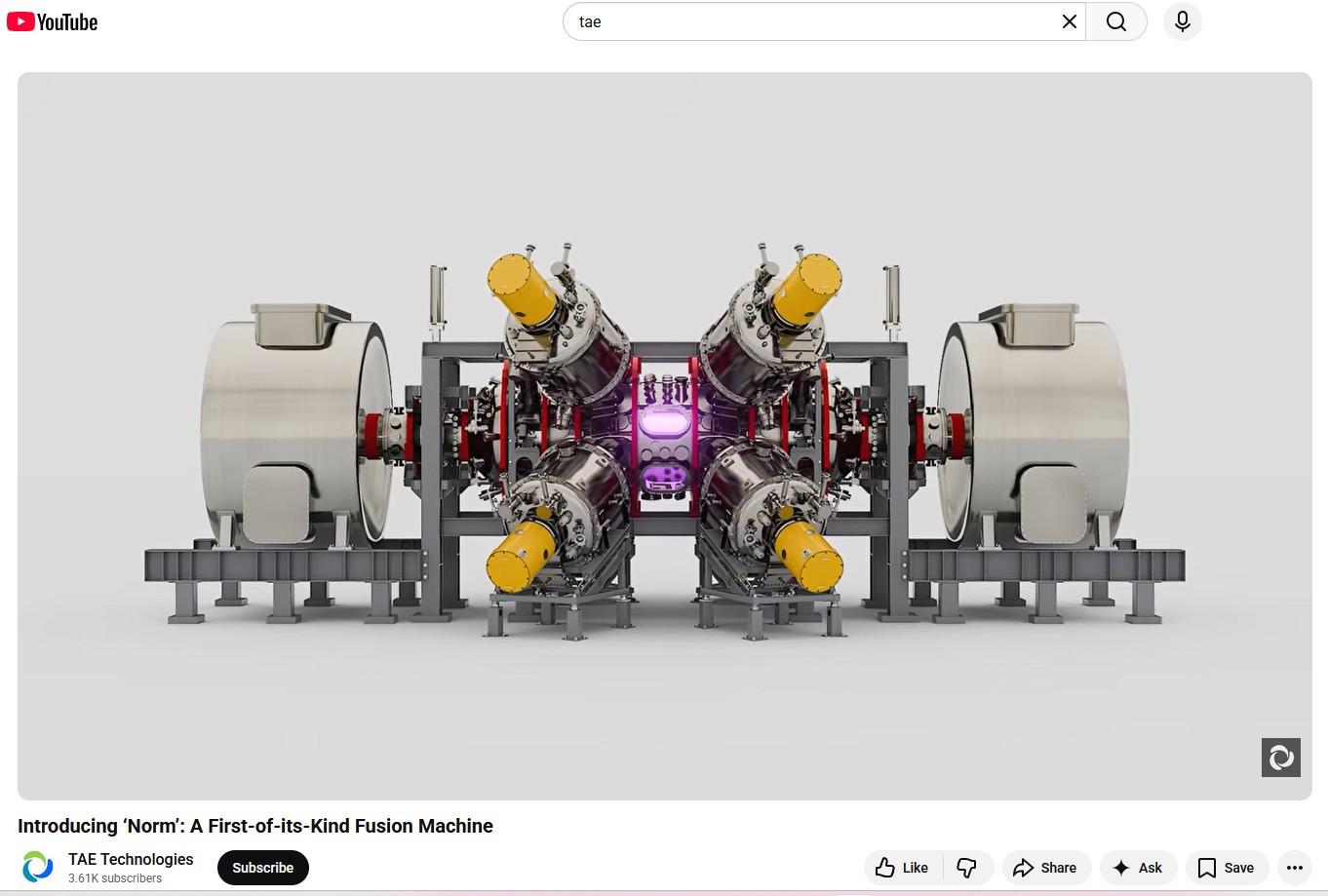Open the three-dot more actions menu

click(x=1294, y=868)
